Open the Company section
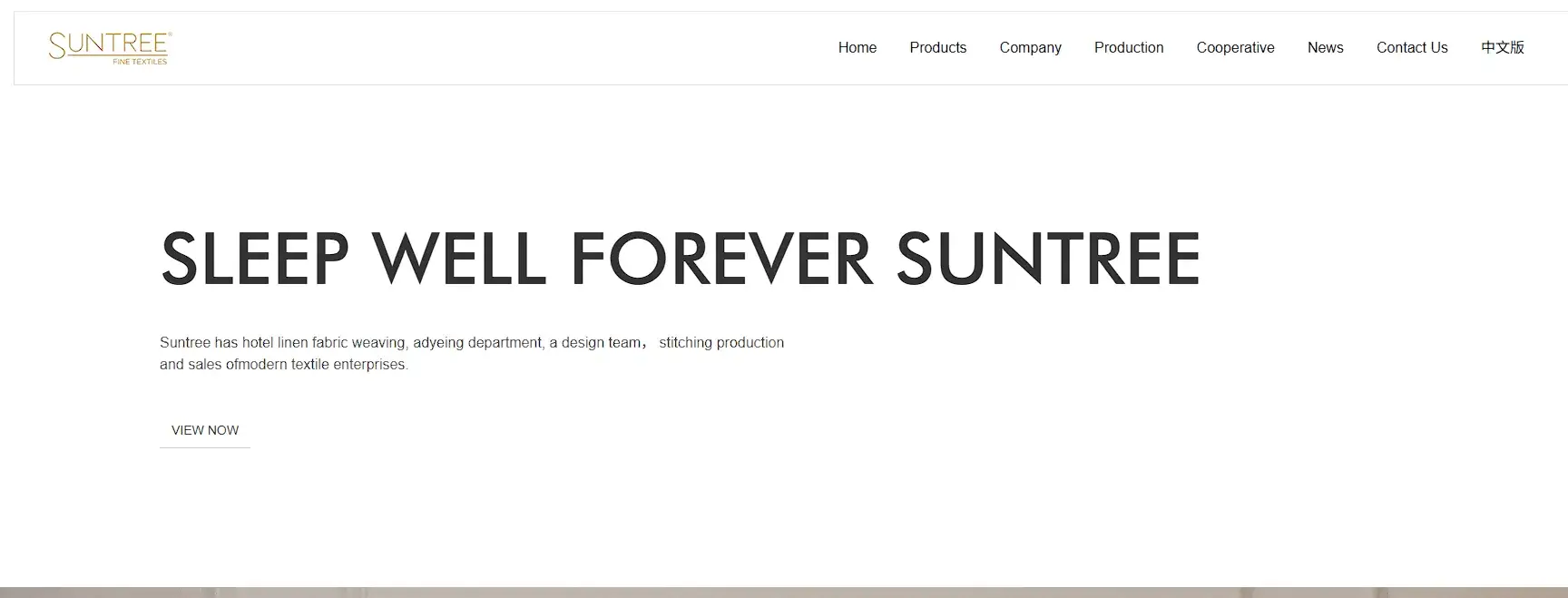 [x=1030, y=48]
